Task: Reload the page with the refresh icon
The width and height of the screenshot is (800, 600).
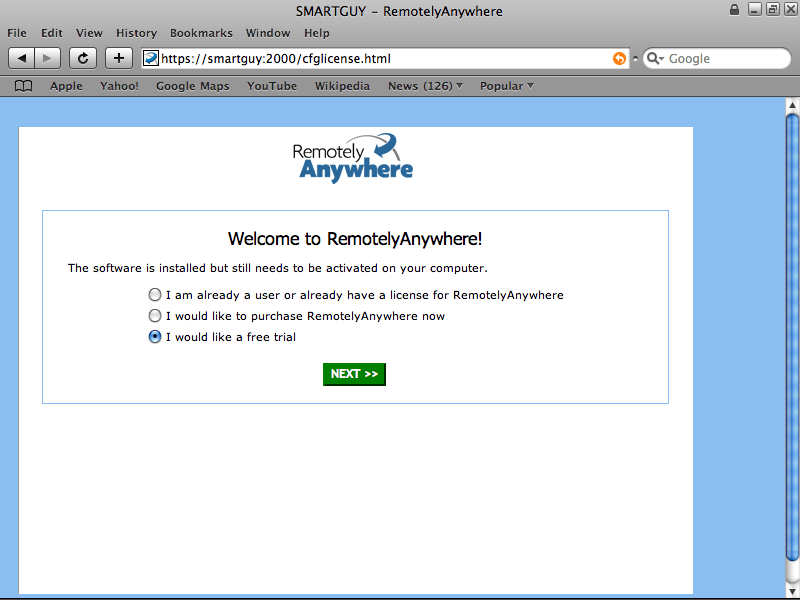Action: (83, 58)
